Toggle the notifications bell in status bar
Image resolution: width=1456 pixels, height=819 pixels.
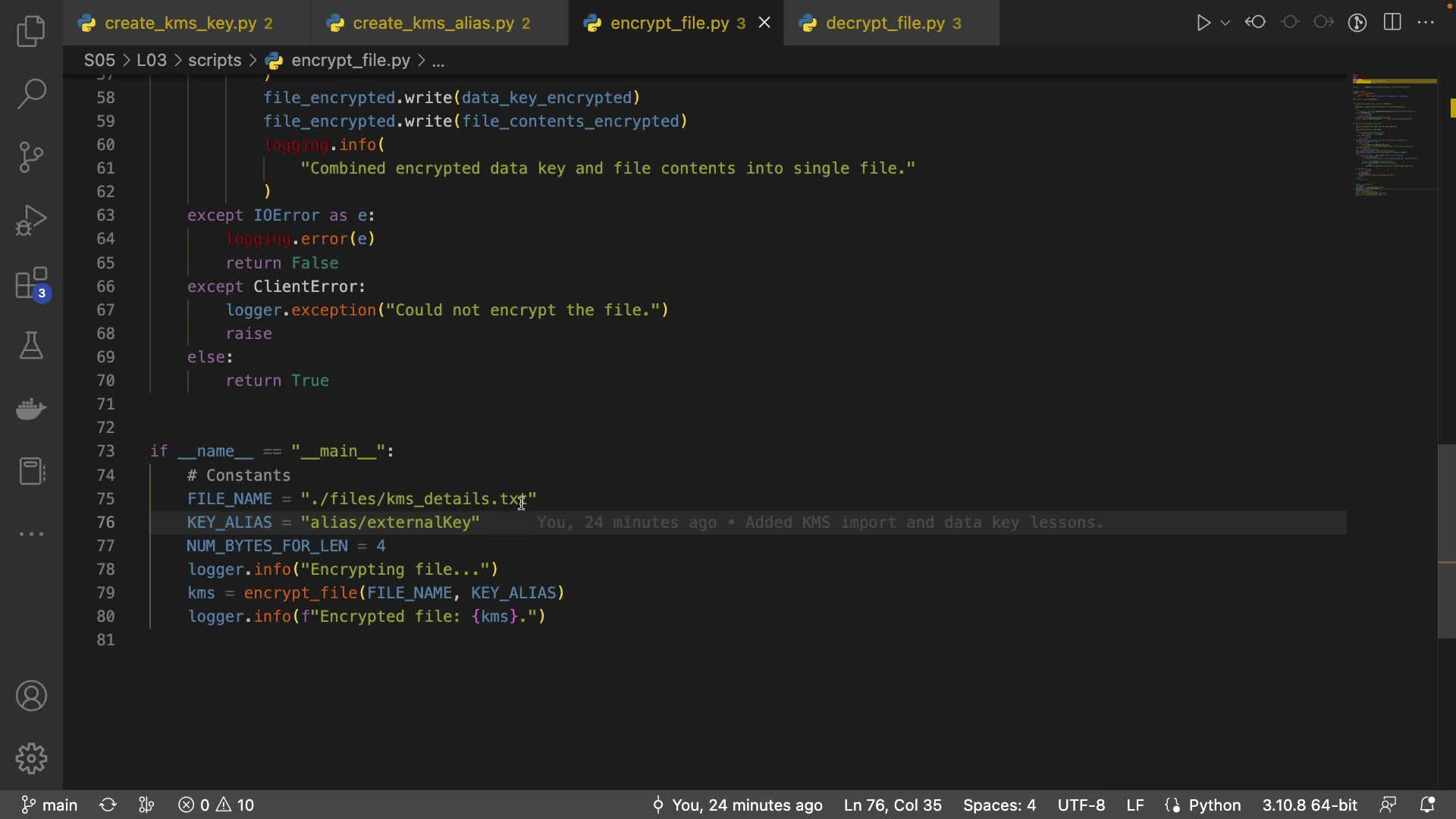[1427, 805]
